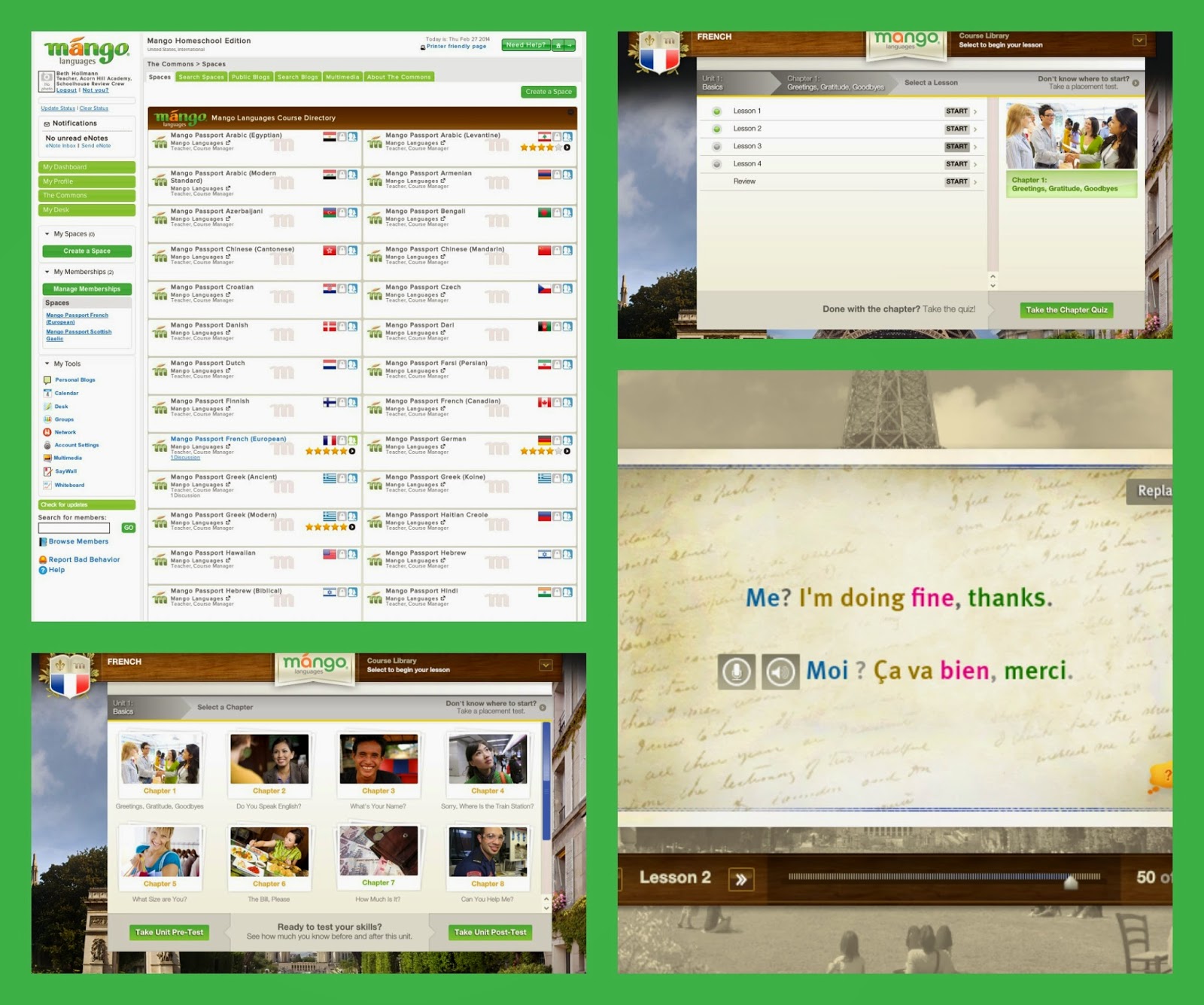
Task: Click the chevron next to Lesson 1 START
Action: [975, 111]
